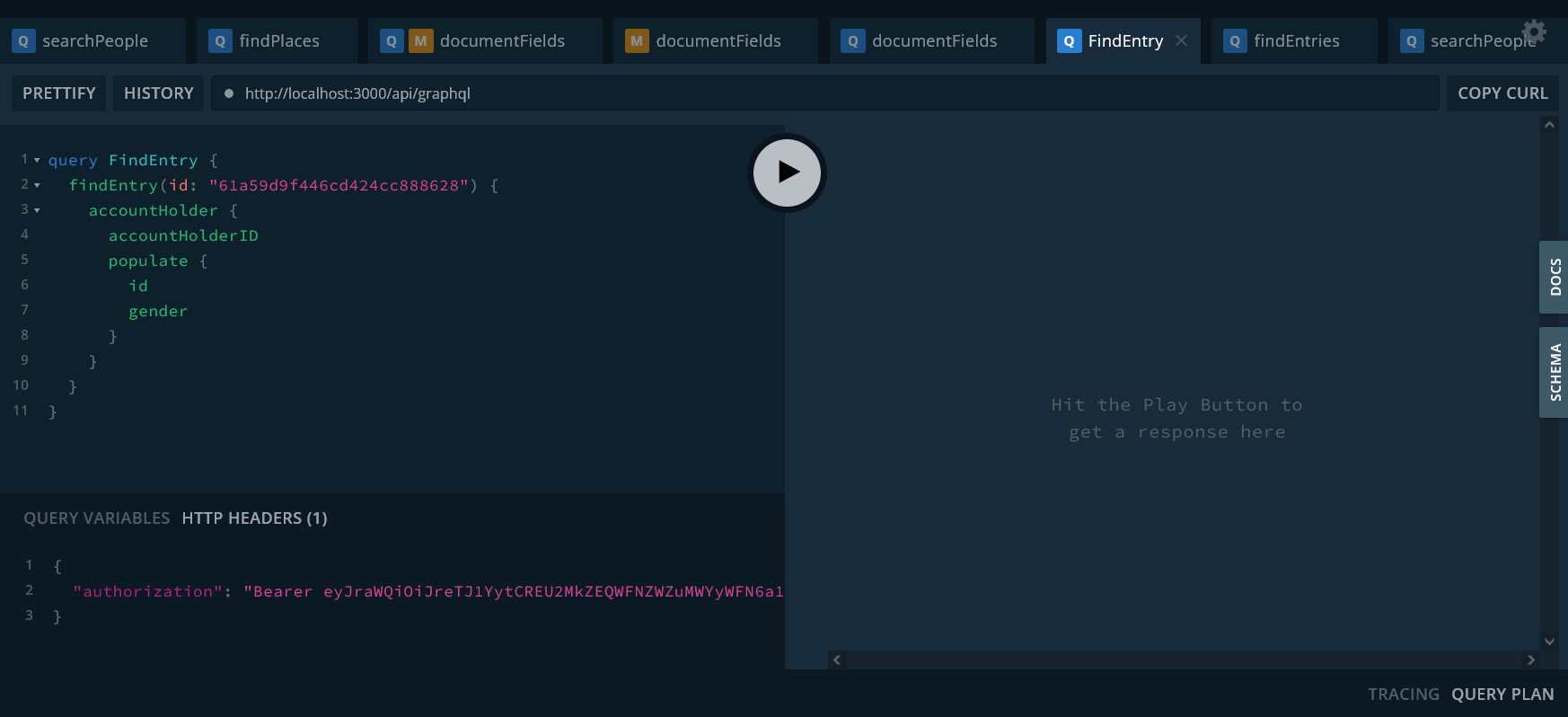This screenshot has height=717, width=1568.
Task: Collapse the query FindEntry fold arrow on line 1
Action: 37,160
